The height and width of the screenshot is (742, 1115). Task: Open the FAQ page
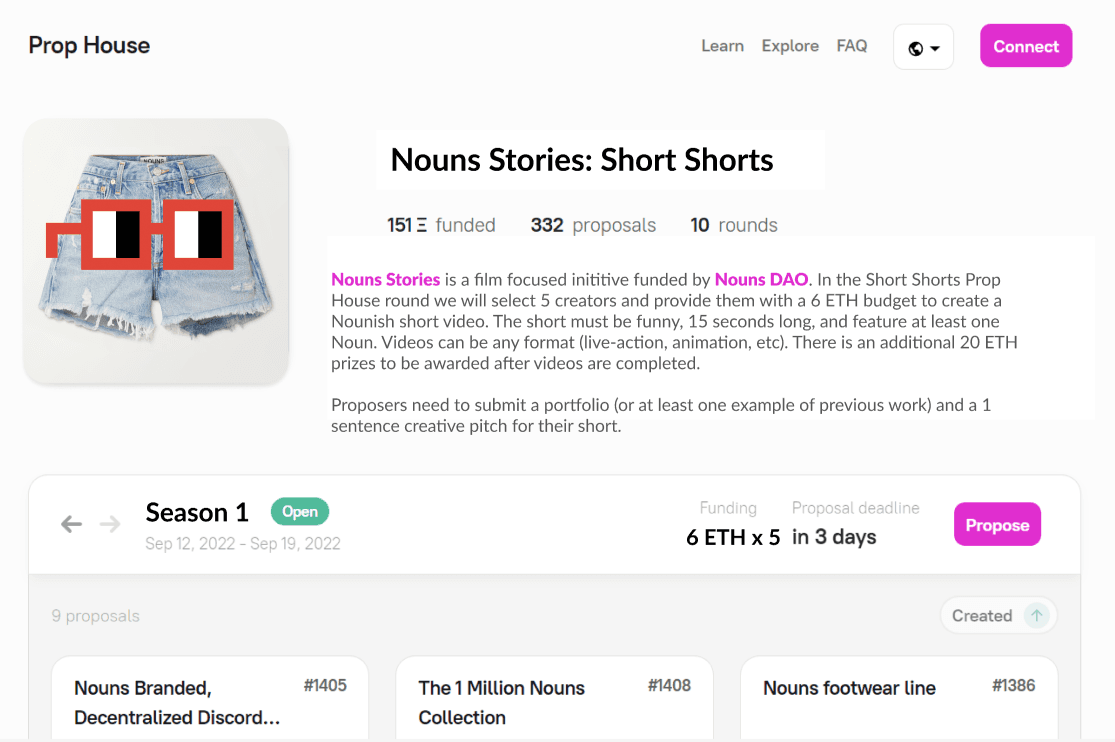(x=852, y=46)
